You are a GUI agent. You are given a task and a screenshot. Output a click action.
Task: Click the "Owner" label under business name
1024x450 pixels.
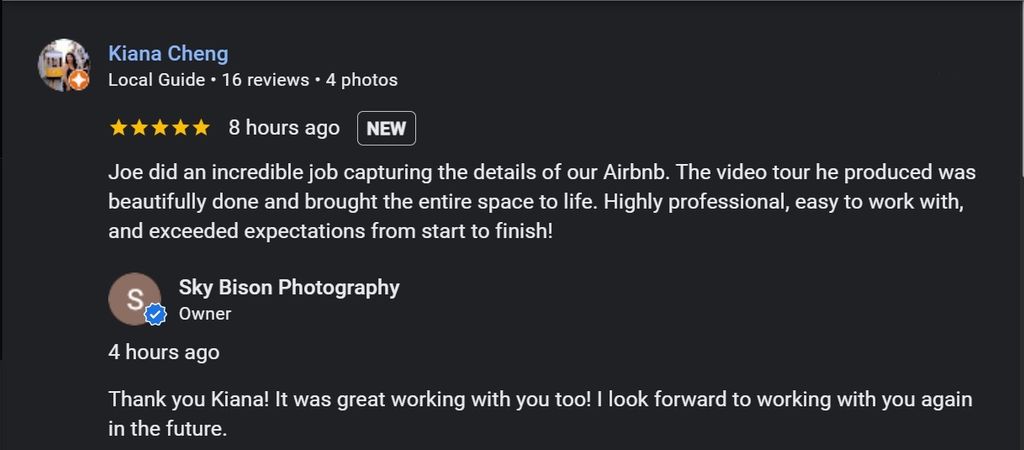[x=205, y=314]
